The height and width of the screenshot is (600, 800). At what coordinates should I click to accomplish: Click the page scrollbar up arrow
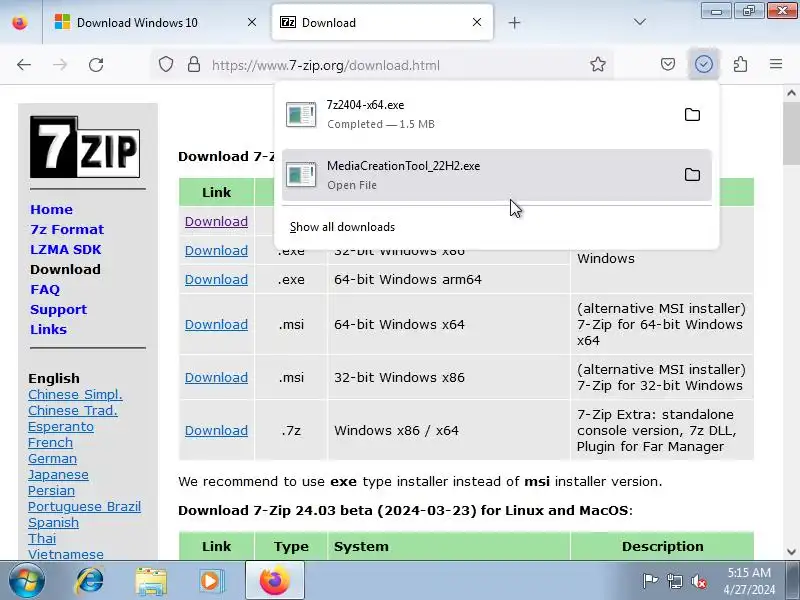[x=791, y=93]
